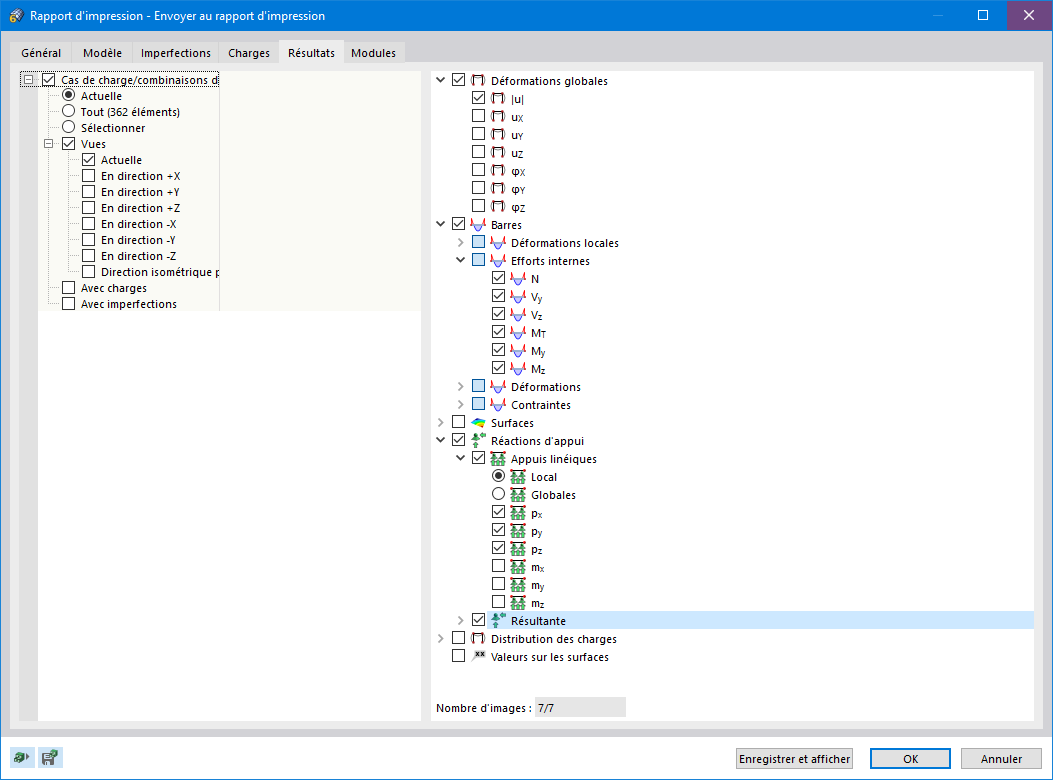Open the Général tab
1053x780 pixels.
[41, 52]
